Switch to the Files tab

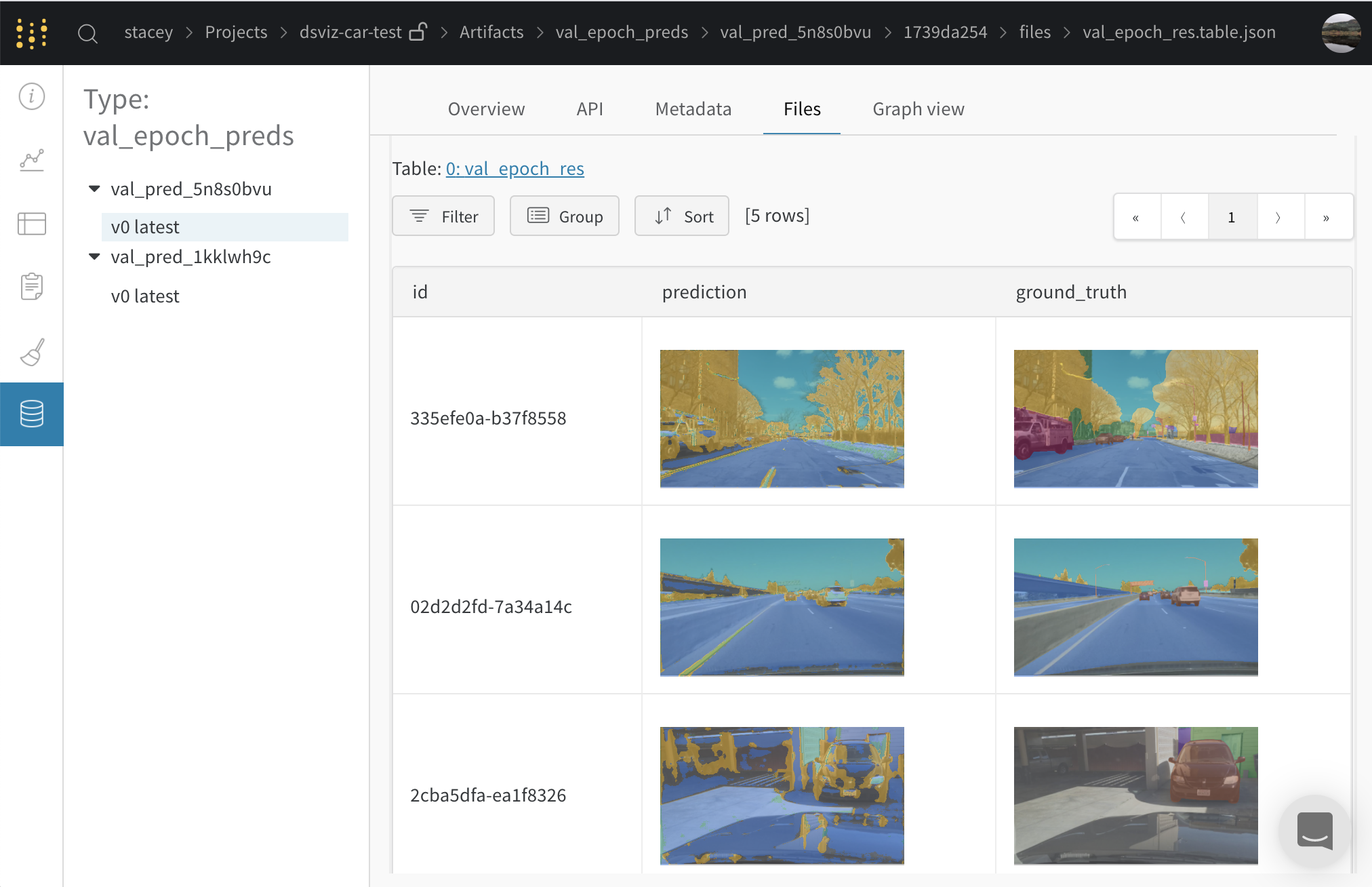(802, 109)
